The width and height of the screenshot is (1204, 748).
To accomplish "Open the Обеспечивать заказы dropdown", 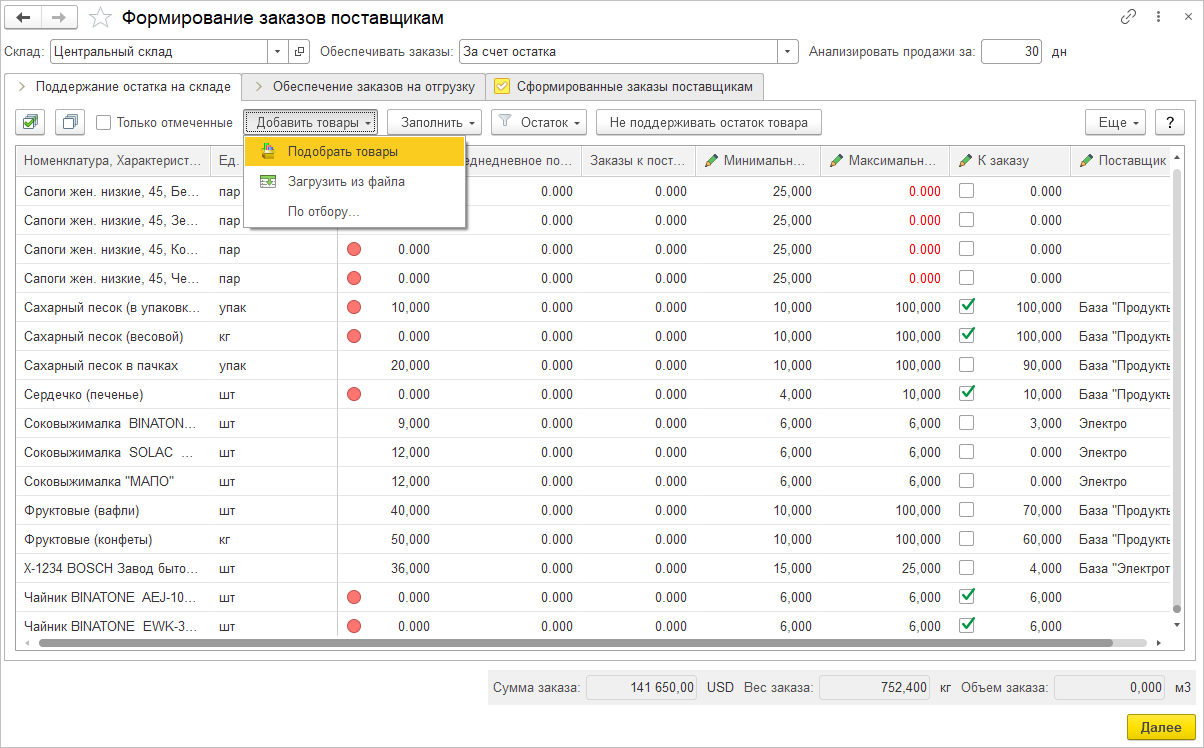I will pos(788,51).
